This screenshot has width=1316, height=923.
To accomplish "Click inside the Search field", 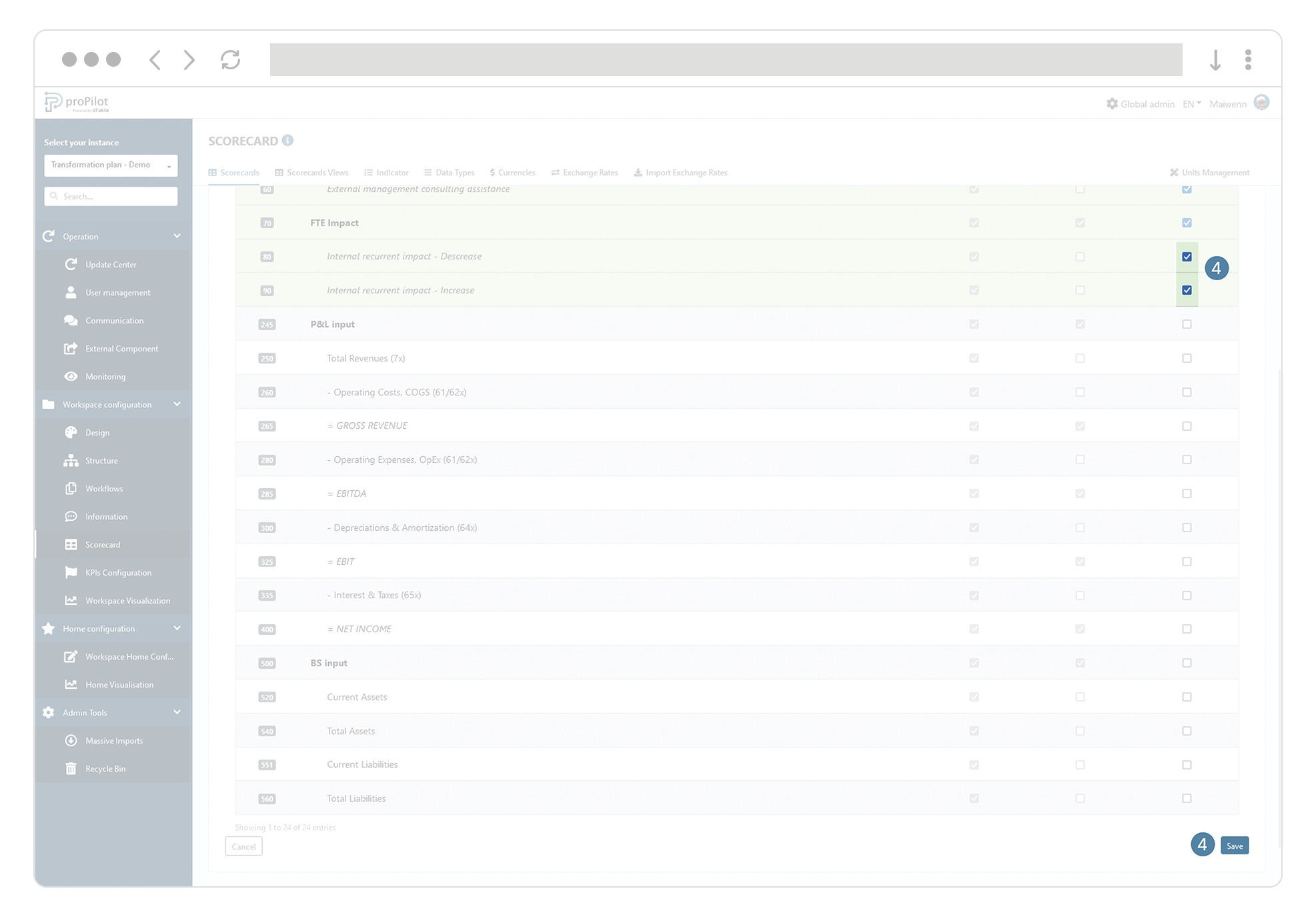I will [111, 196].
